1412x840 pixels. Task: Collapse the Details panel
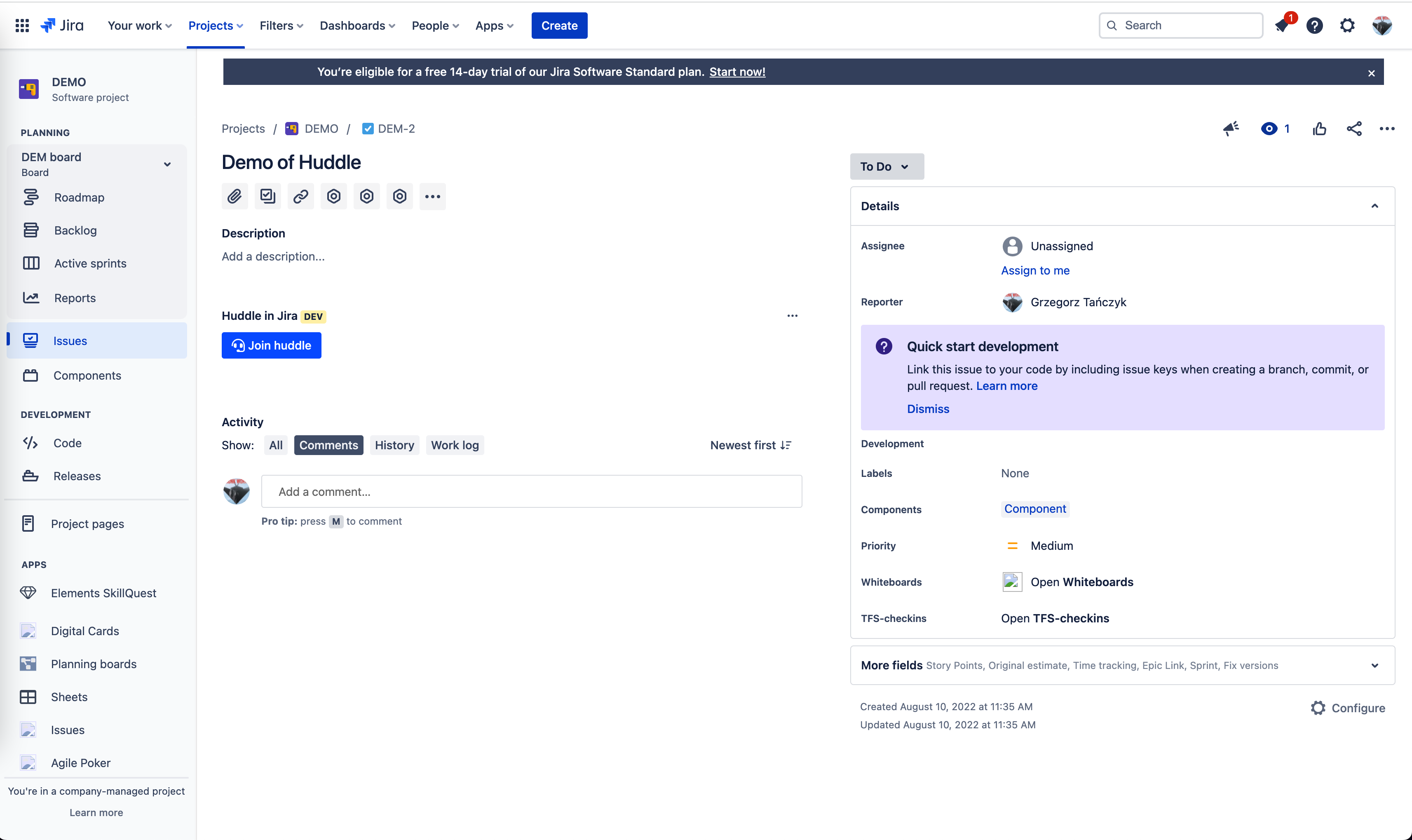click(x=1374, y=206)
